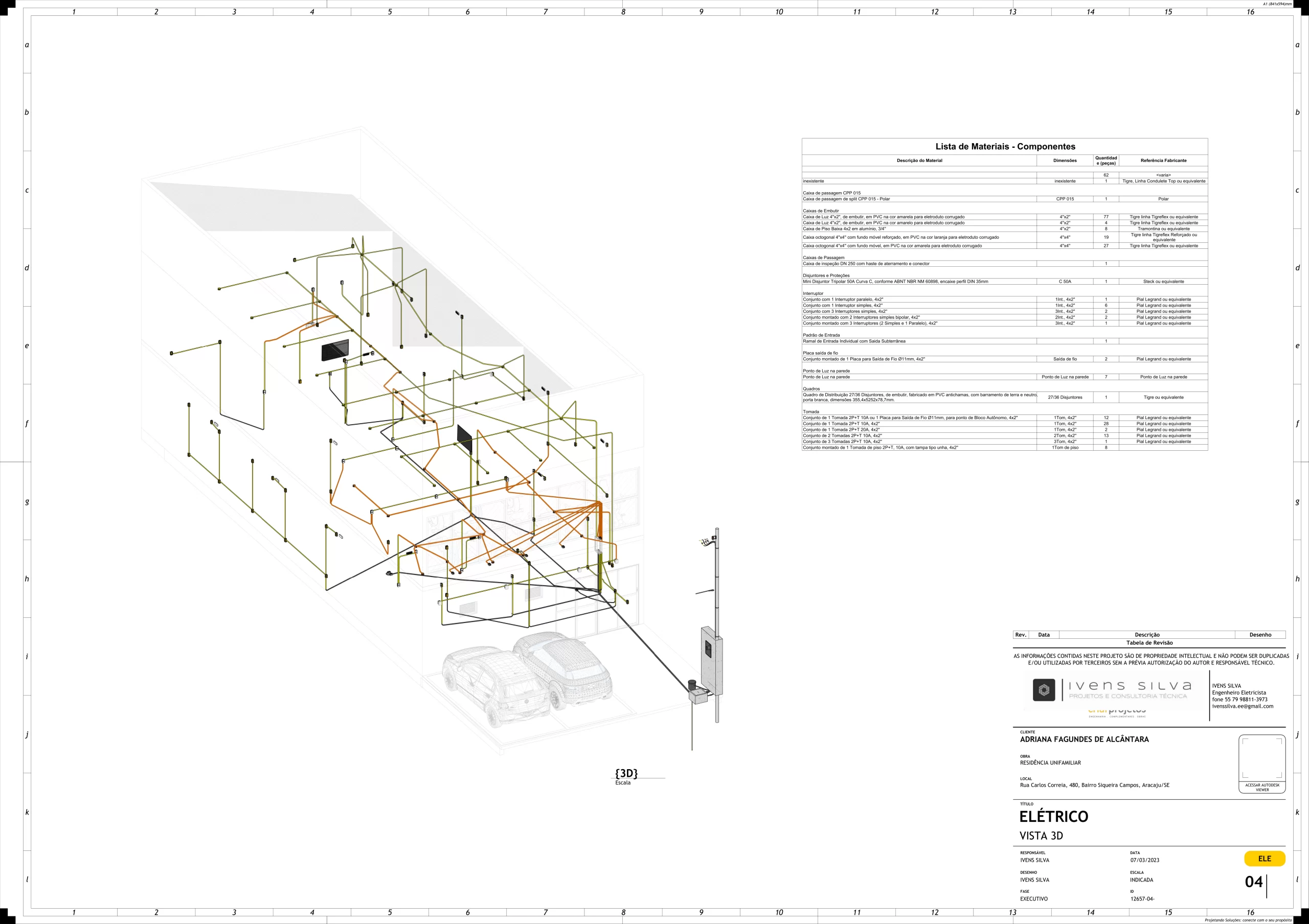Image resolution: width=1309 pixels, height=924 pixels.
Task: Select the Engenheiro Eletricista line
Action: tap(1239, 692)
